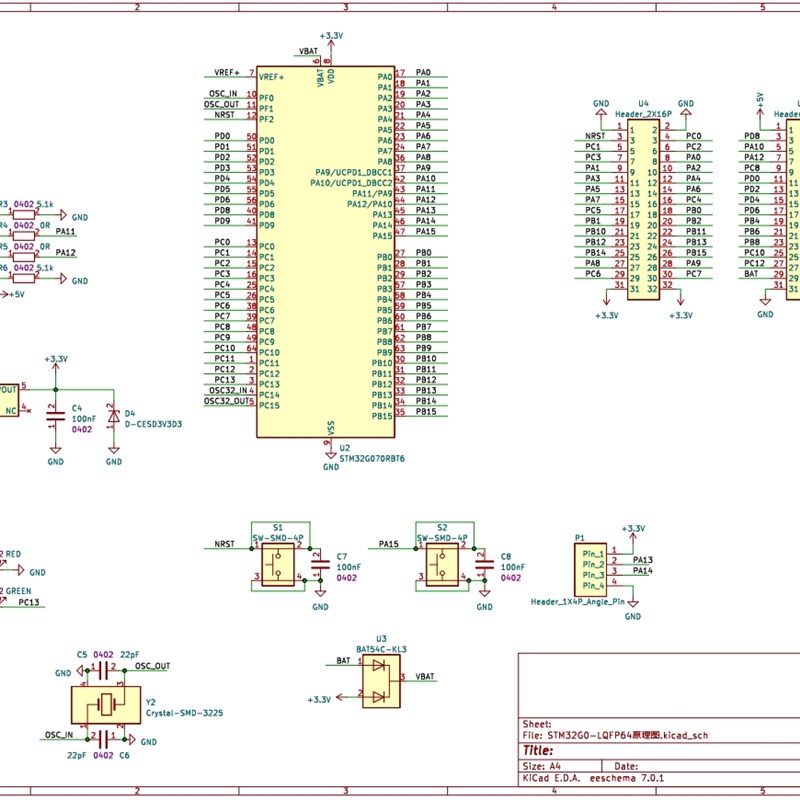
Task: Select the U4 2x16 header symbol body
Action: [643, 210]
